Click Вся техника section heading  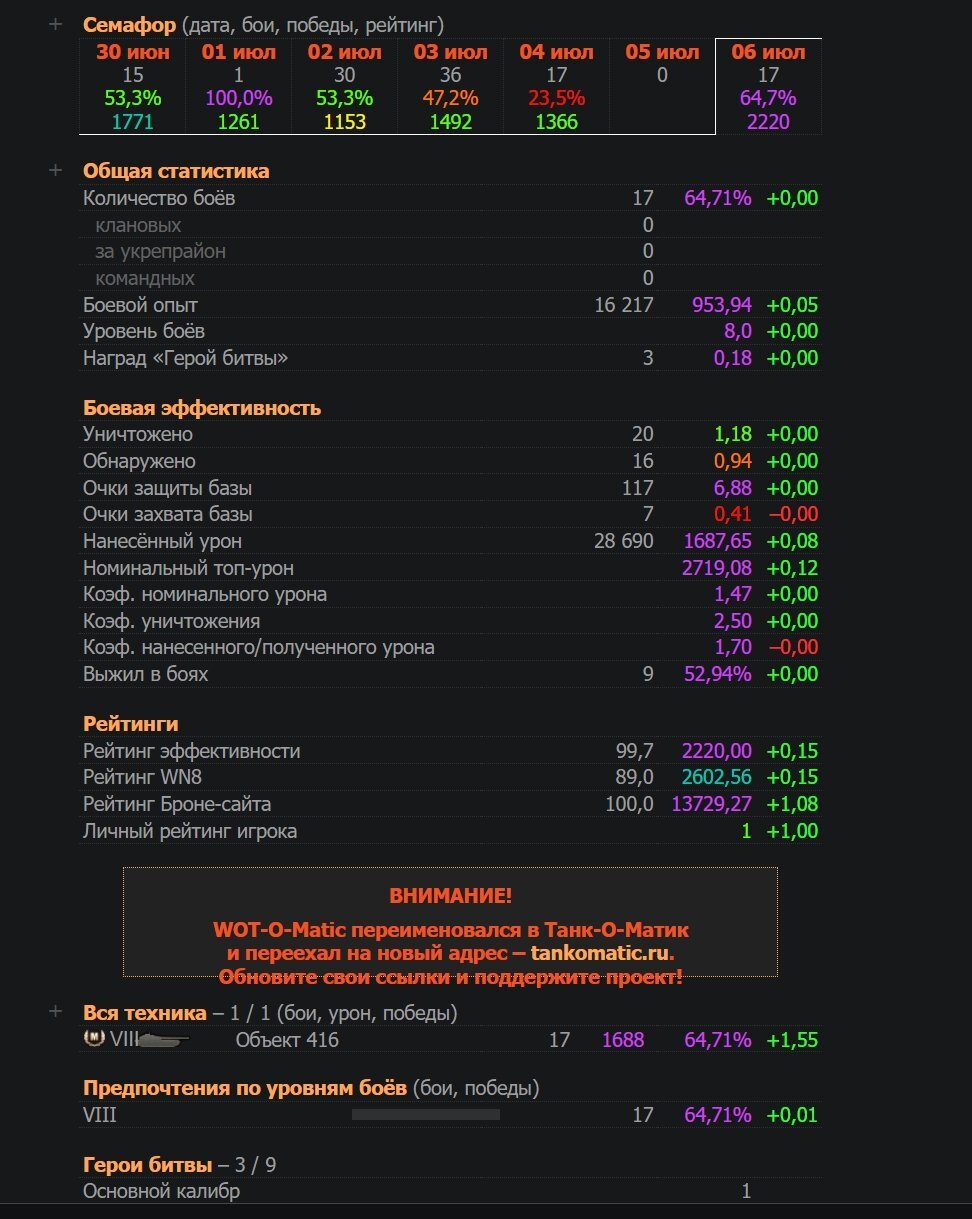(x=145, y=1013)
